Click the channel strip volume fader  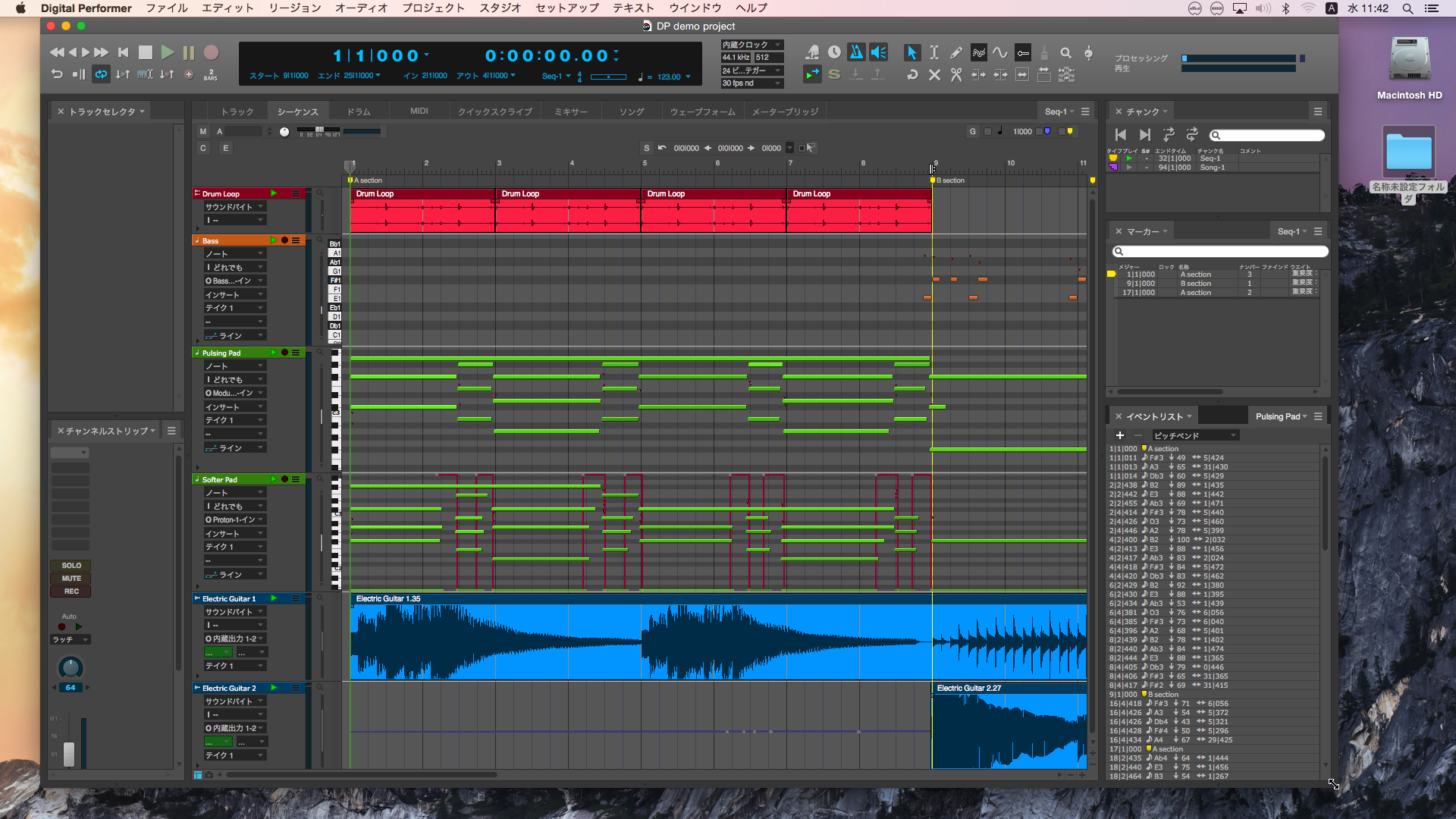click(x=69, y=754)
